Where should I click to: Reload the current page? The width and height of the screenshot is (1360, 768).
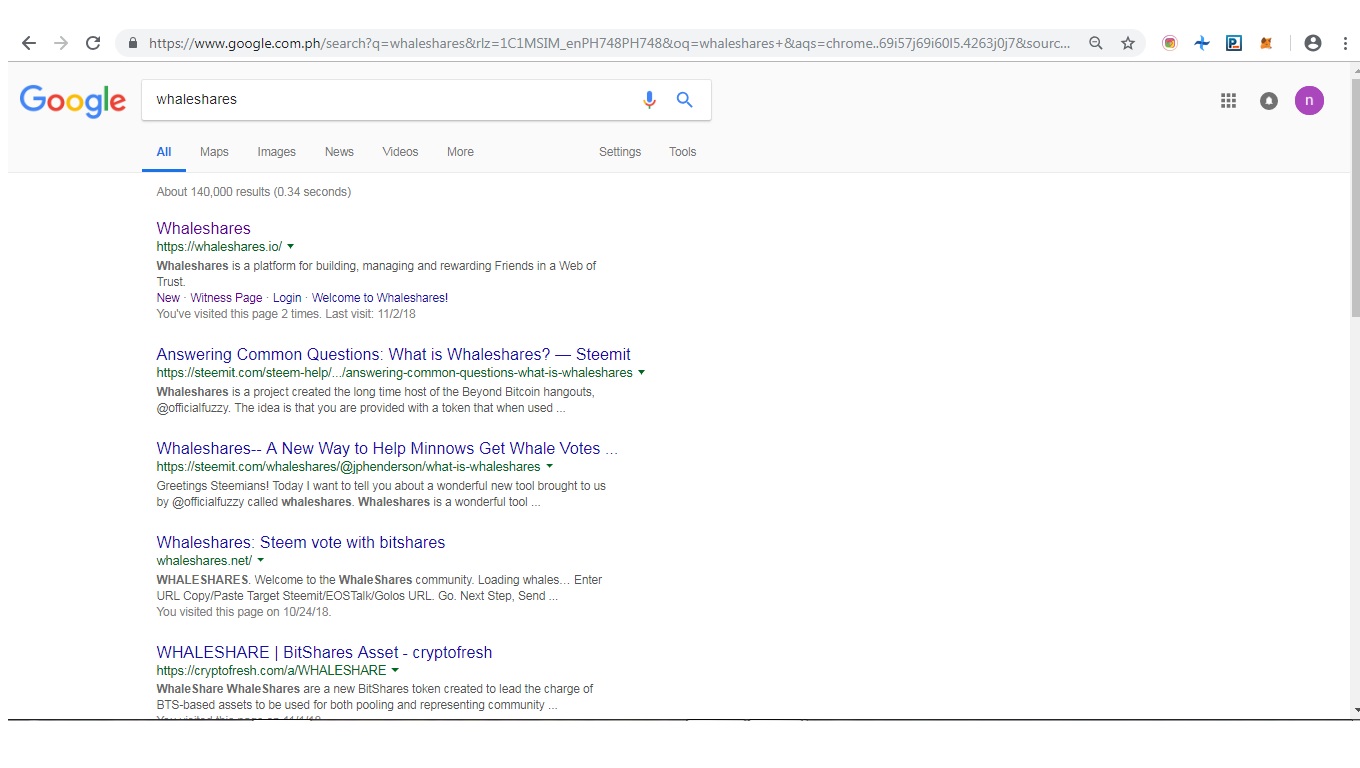tap(93, 43)
